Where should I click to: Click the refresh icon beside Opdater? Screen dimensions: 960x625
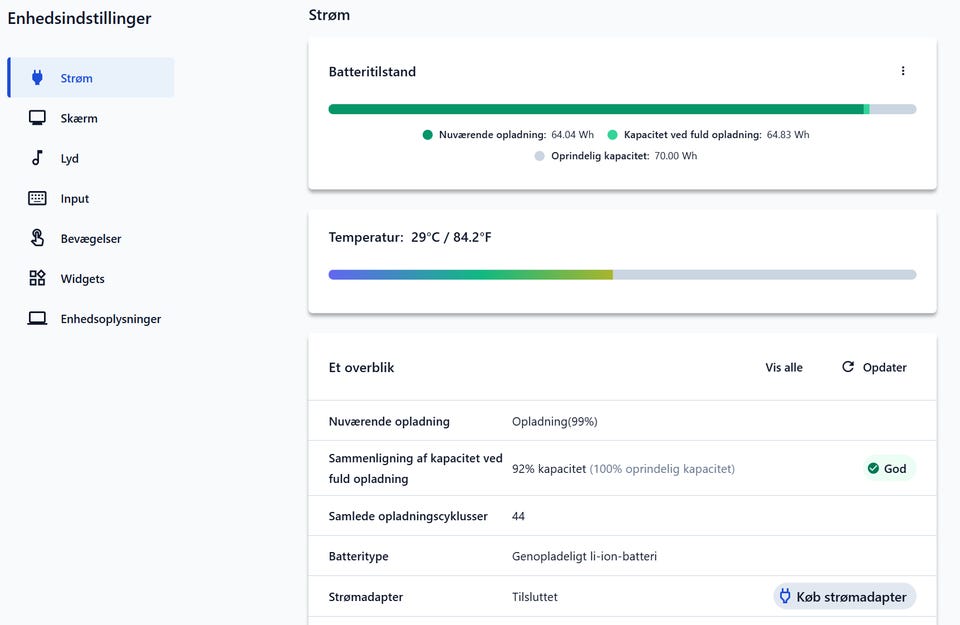click(x=848, y=367)
